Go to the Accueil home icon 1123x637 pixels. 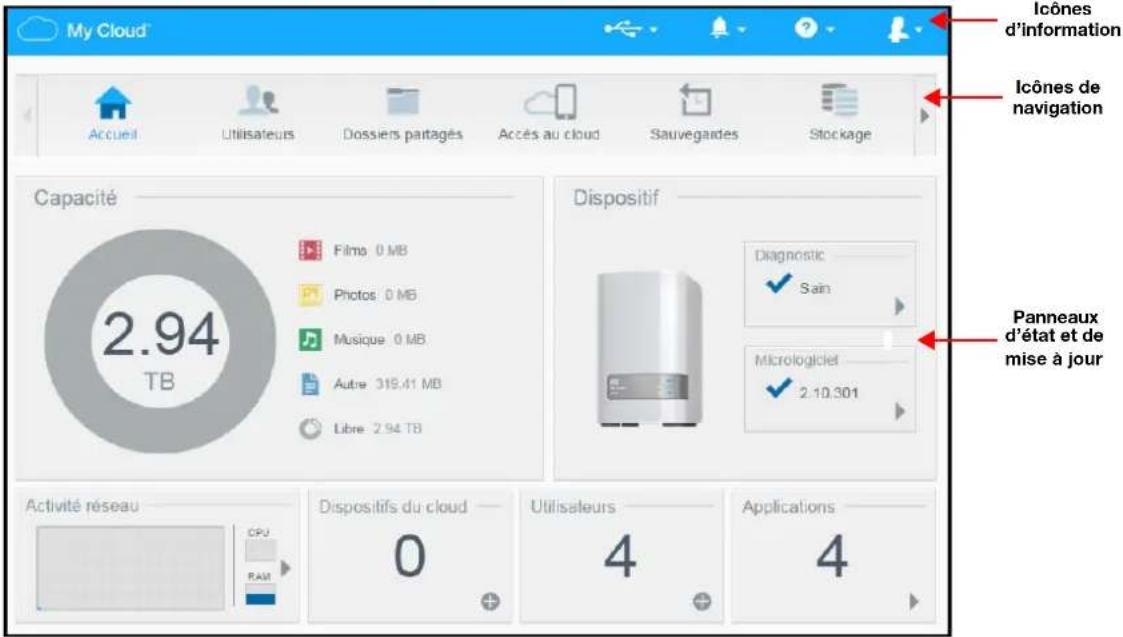[x=113, y=102]
